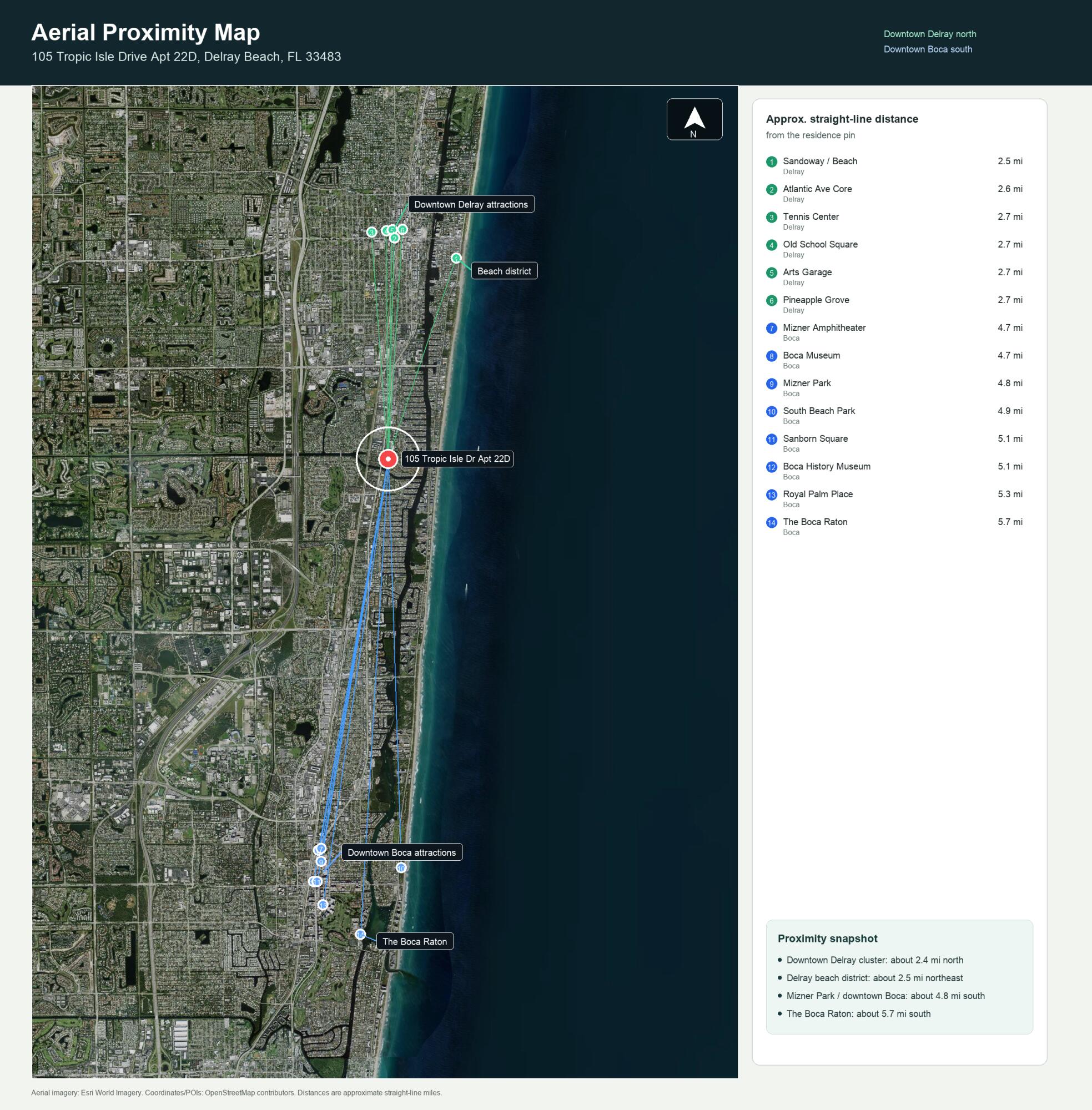The height and width of the screenshot is (1110, 1092).
Task: Click blue map marker 14 beside The Boca Raton label
Action: coord(360,934)
